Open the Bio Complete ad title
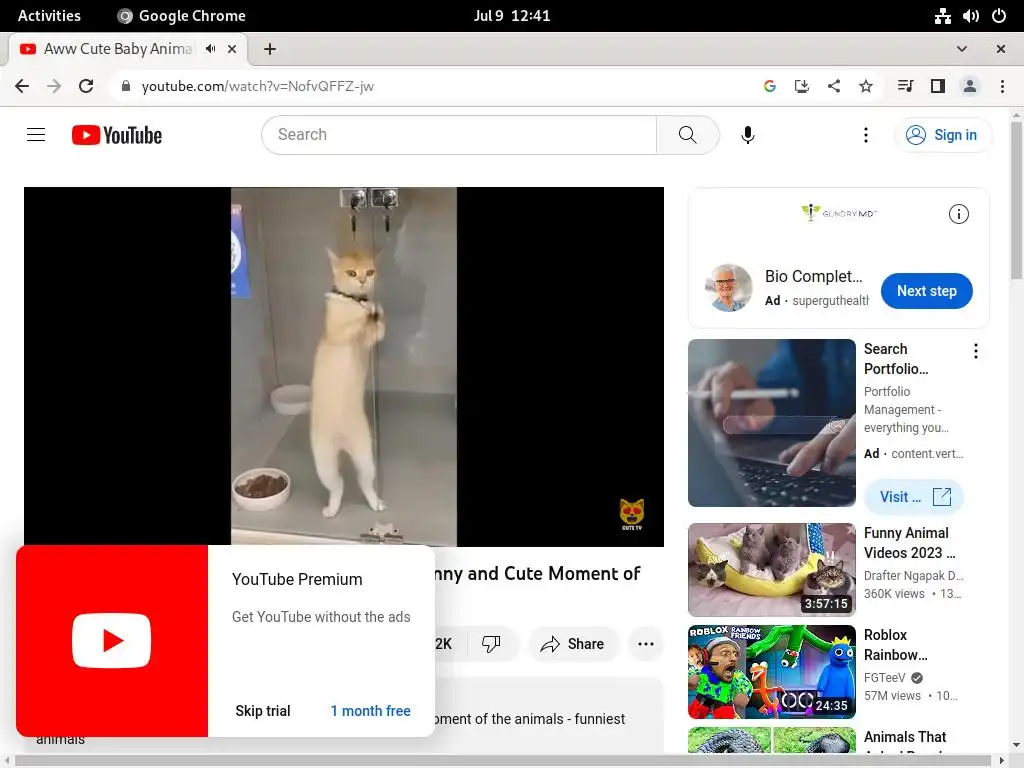Image resolution: width=1024 pixels, height=768 pixels. (813, 276)
